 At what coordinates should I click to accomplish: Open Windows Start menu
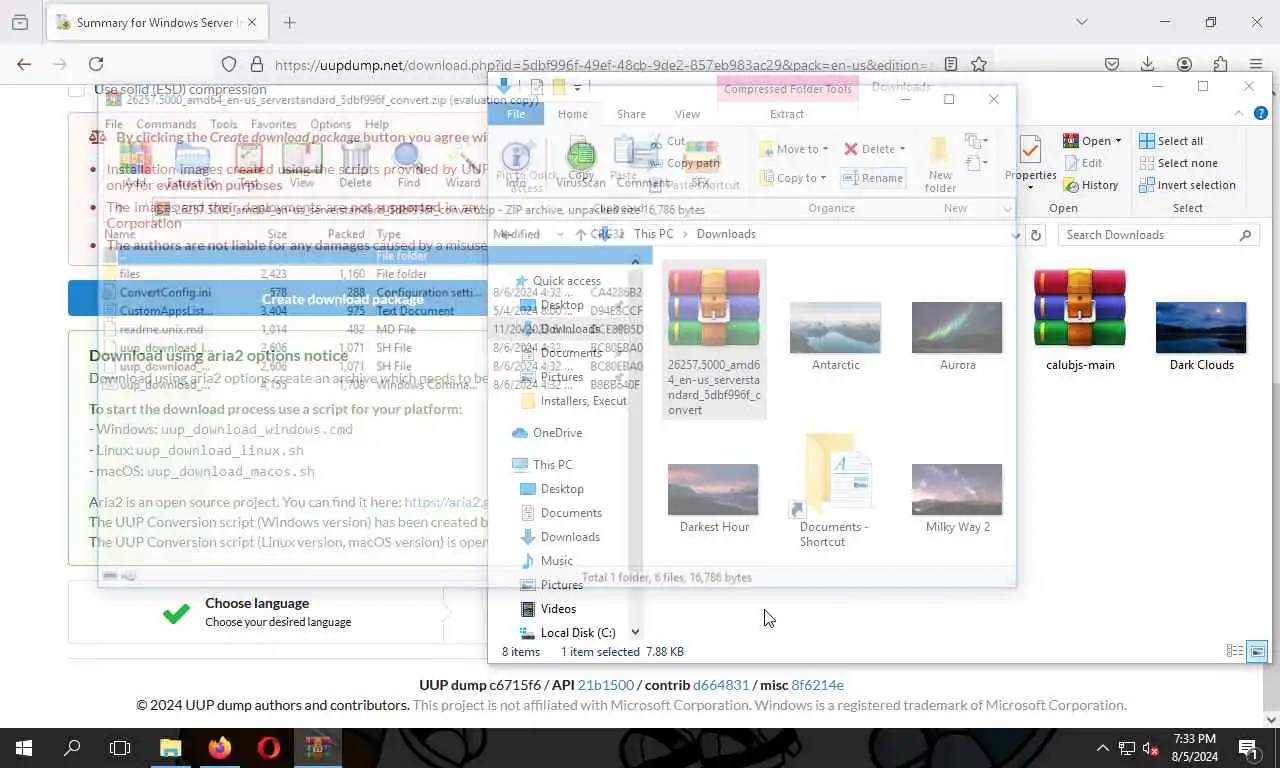point(24,748)
